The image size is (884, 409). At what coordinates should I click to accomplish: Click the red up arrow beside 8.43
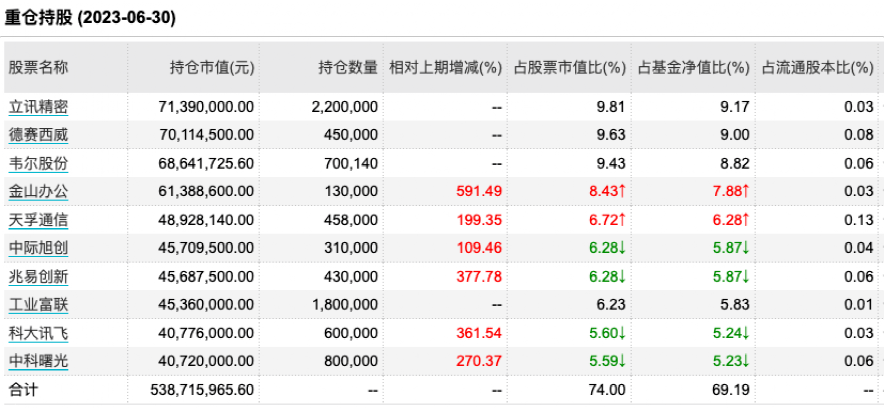(x=621, y=191)
